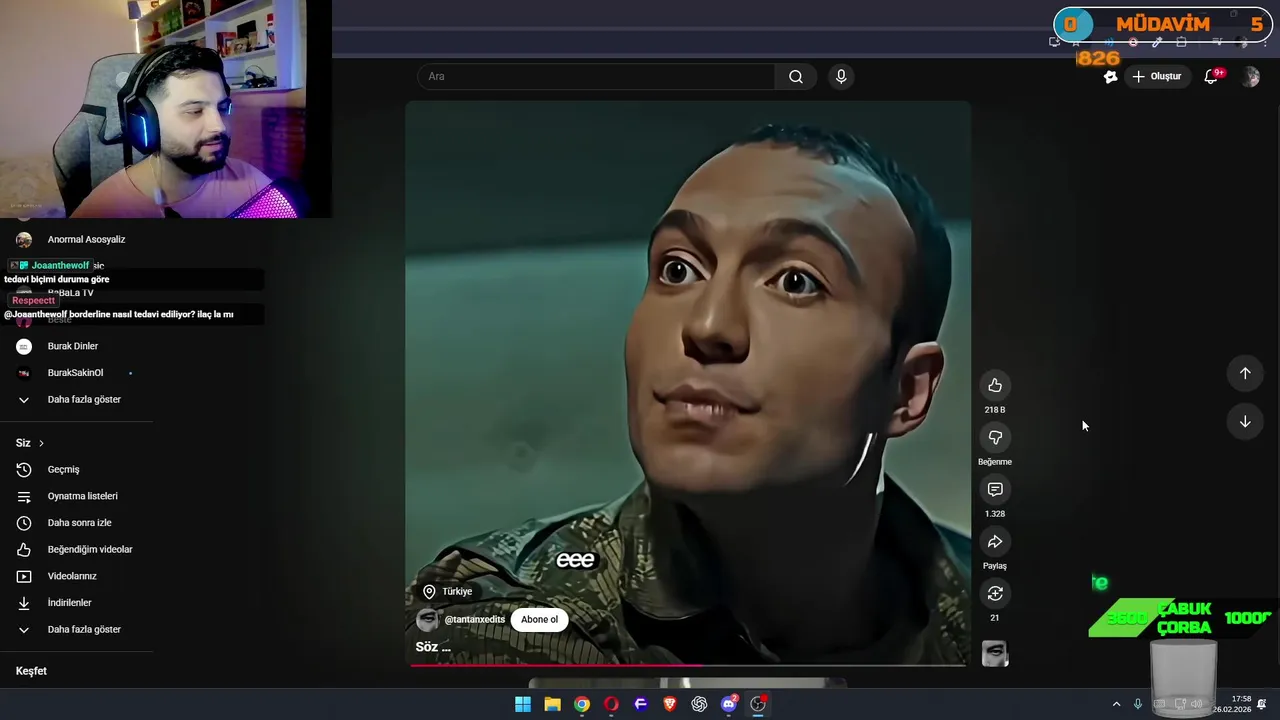Share the Short using Paylaş arrow

995,542
